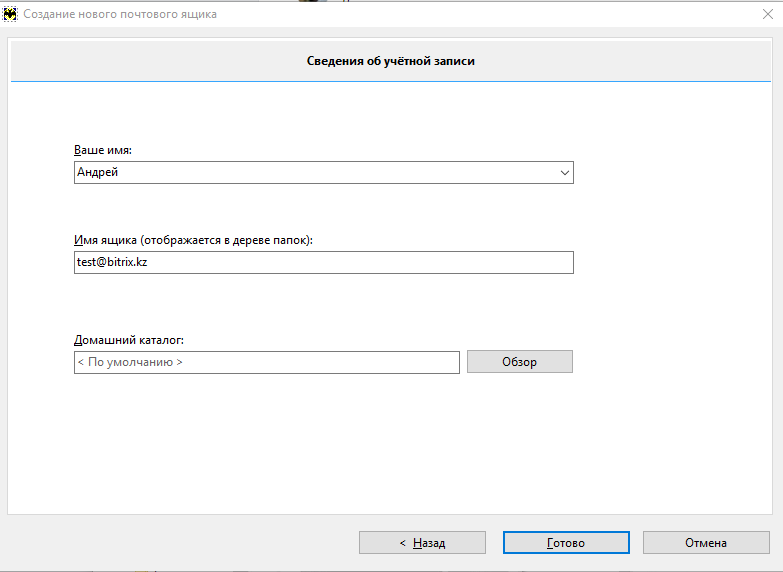Click the left arrow on Назад button
The height and width of the screenshot is (572, 783).
pyautogui.click(x=402, y=543)
